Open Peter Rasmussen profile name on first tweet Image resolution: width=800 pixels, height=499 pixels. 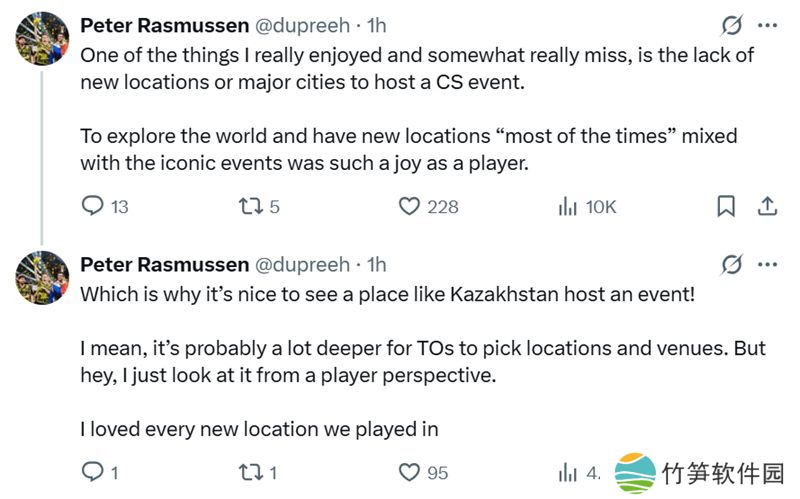164,25
